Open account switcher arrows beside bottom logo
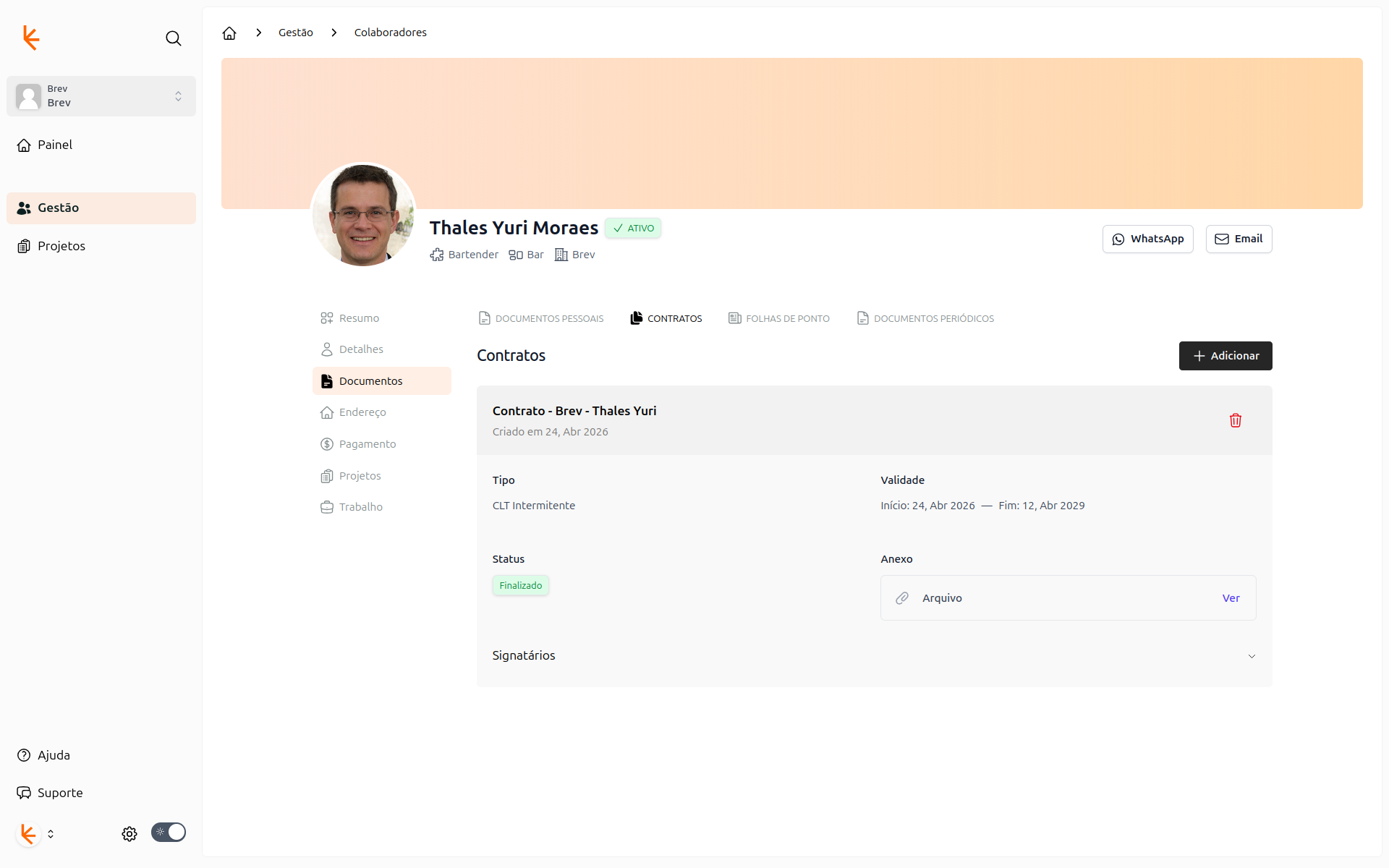The image size is (1389, 868). click(x=51, y=834)
